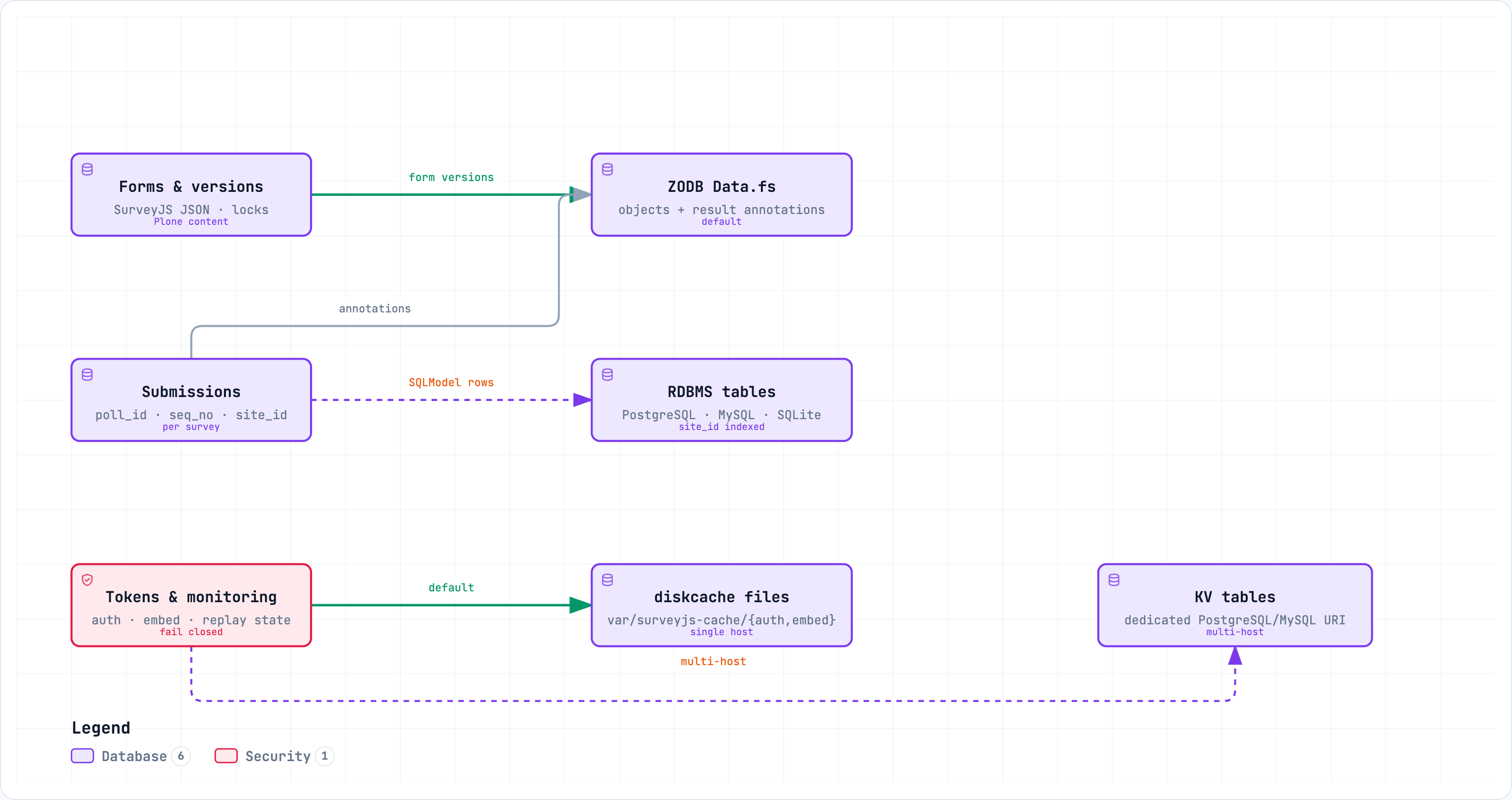Click database icon on RDBMS tables node
The height and width of the screenshot is (800, 1512).
tap(607, 374)
